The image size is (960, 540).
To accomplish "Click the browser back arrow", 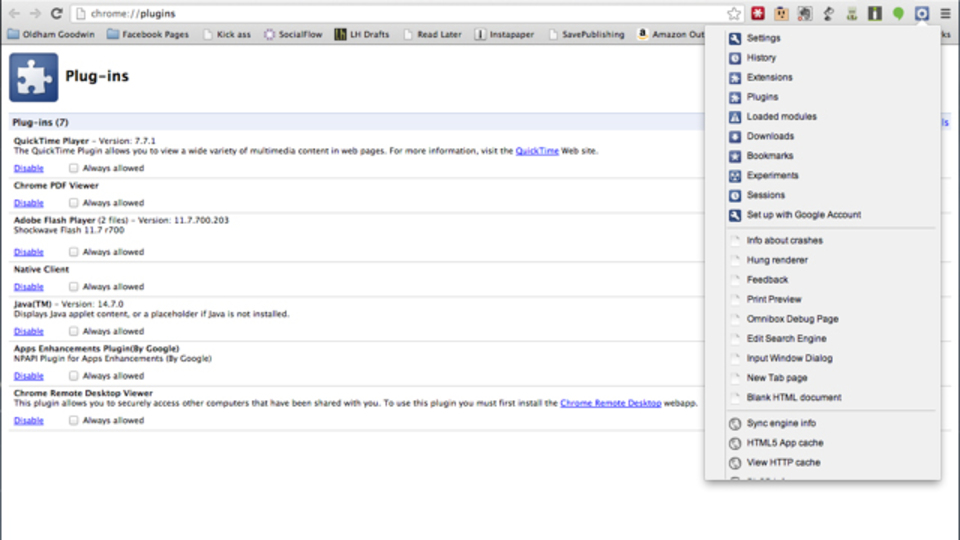I will click(x=14, y=13).
